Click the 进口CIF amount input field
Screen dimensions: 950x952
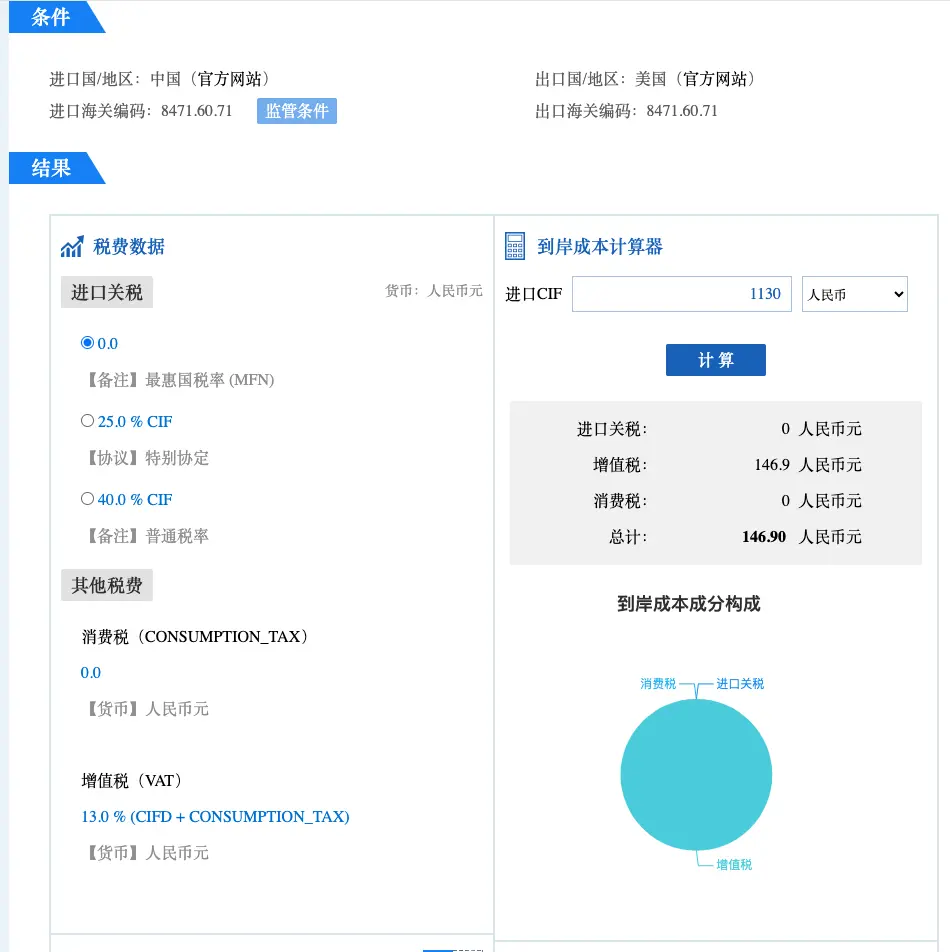click(681, 294)
